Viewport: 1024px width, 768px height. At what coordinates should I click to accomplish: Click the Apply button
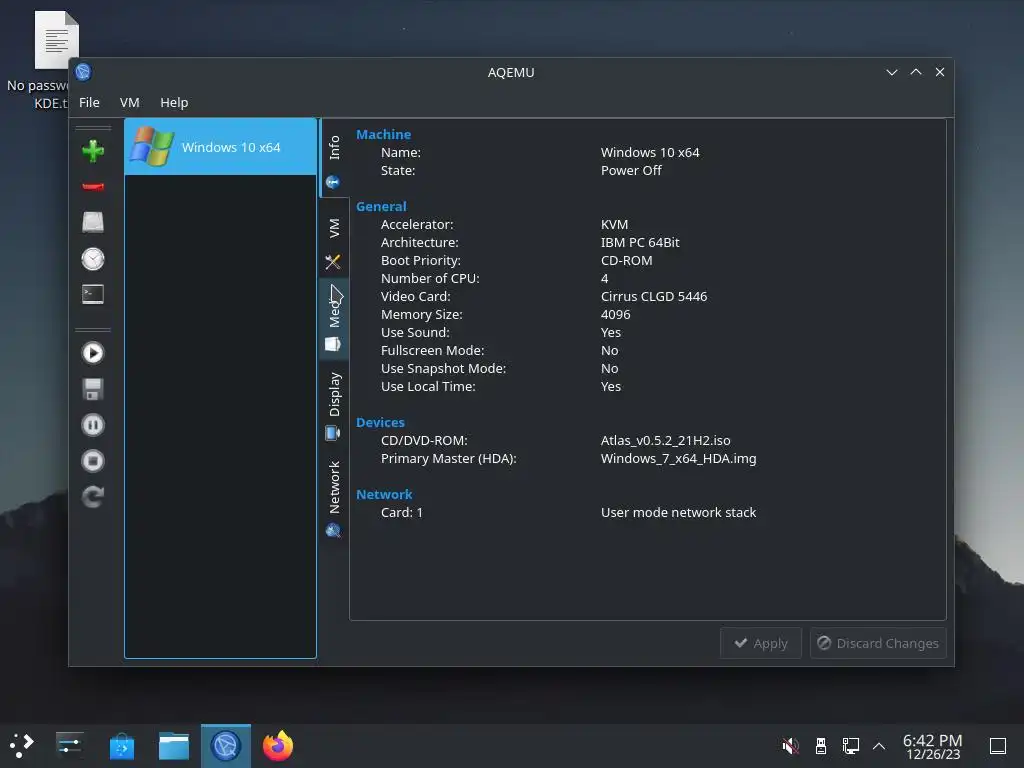click(761, 643)
